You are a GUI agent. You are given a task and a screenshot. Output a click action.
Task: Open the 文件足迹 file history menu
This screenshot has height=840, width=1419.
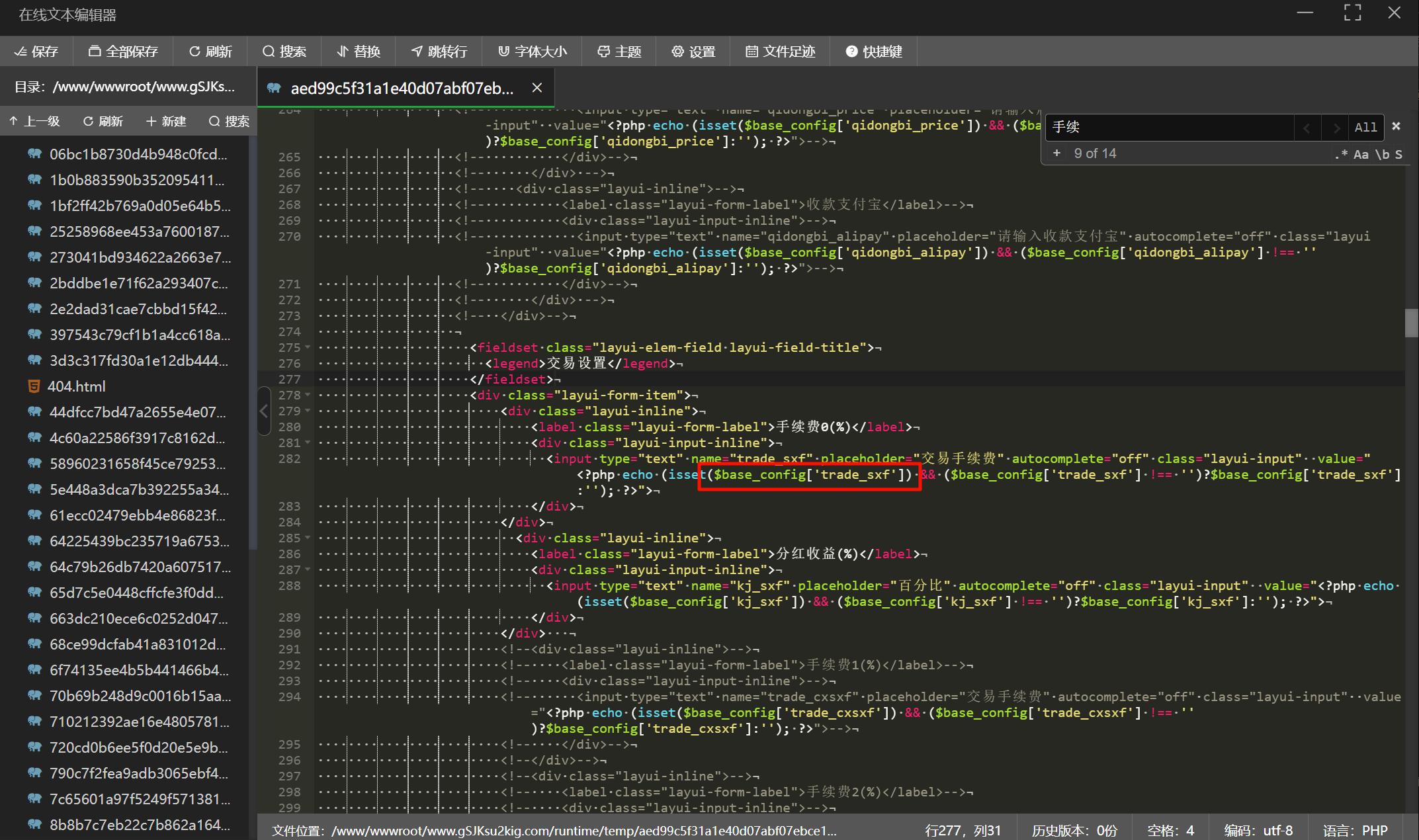click(780, 52)
